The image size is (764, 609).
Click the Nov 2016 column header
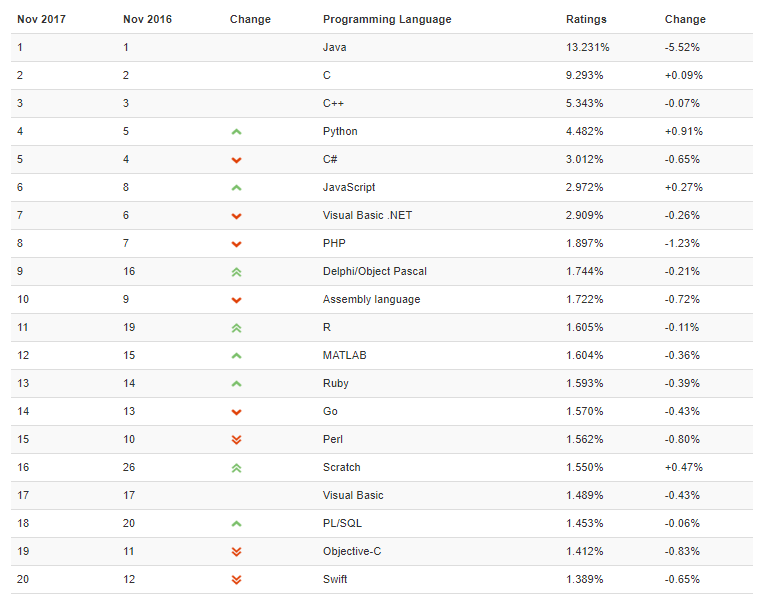[147, 19]
